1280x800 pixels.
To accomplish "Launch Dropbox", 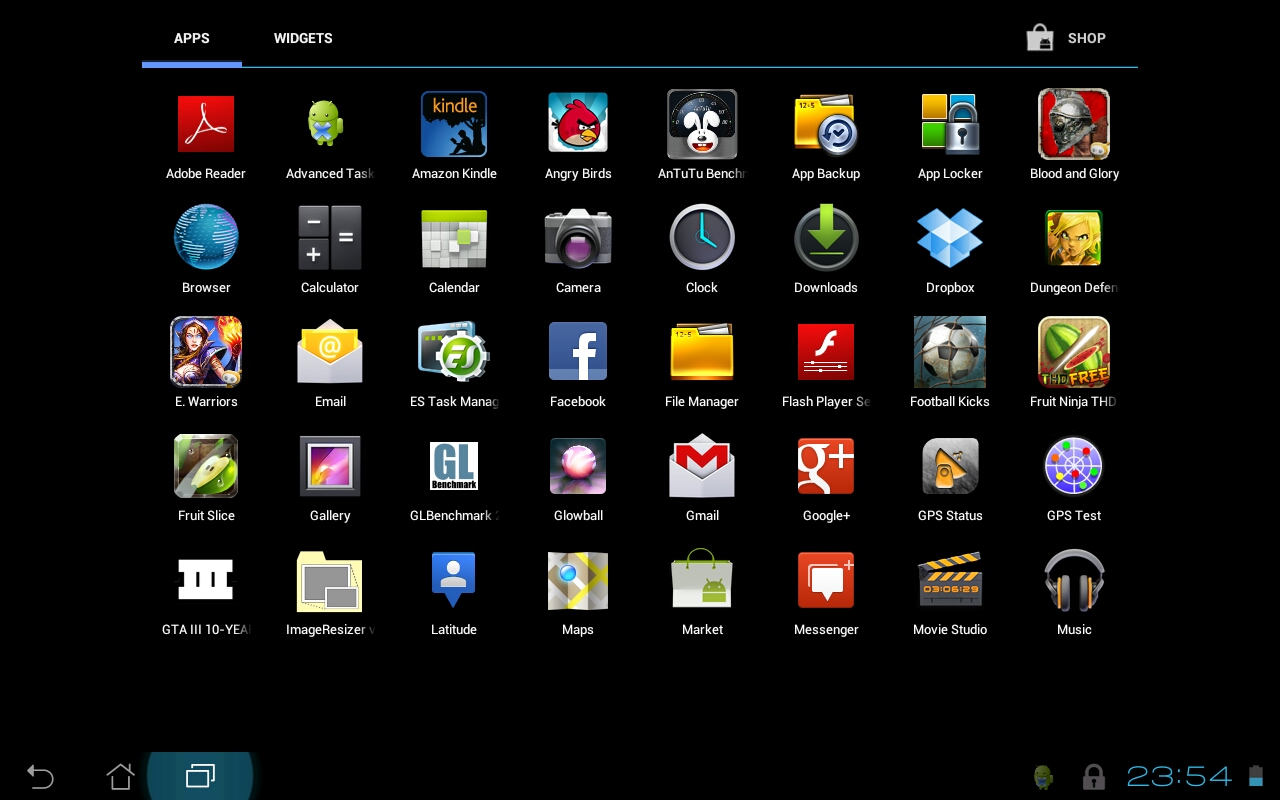I will tap(950, 238).
